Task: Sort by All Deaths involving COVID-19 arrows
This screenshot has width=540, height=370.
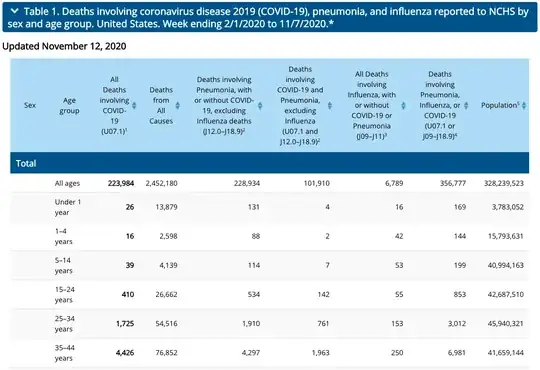Action: point(134,105)
